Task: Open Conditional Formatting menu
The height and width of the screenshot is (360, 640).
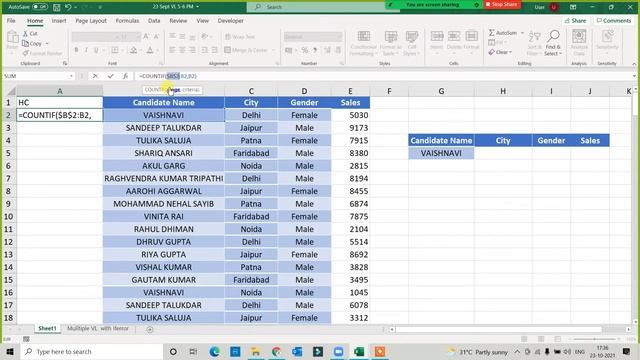Action: click(x=363, y=43)
